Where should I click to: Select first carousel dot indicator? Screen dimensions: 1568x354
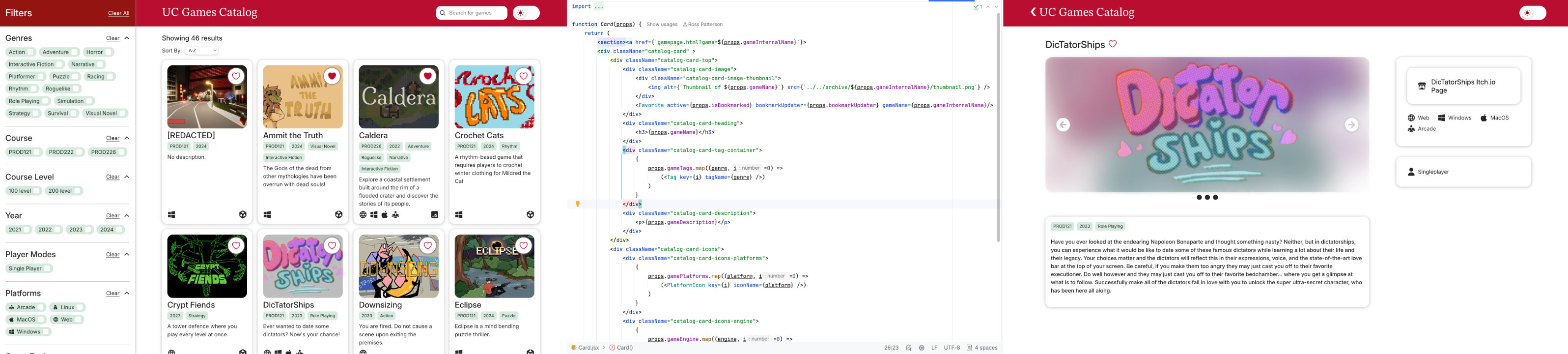tap(1199, 198)
